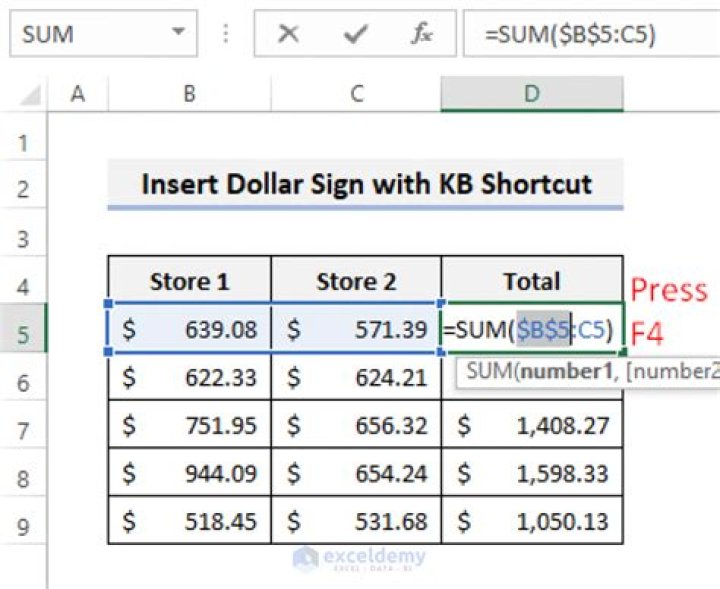Click number1 argument in function tooltip
This screenshot has height=589, width=720.
567,371
